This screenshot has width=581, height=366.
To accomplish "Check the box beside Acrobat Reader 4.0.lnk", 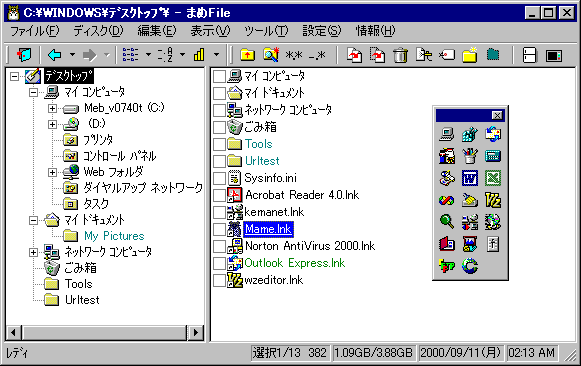I will 220,195.
